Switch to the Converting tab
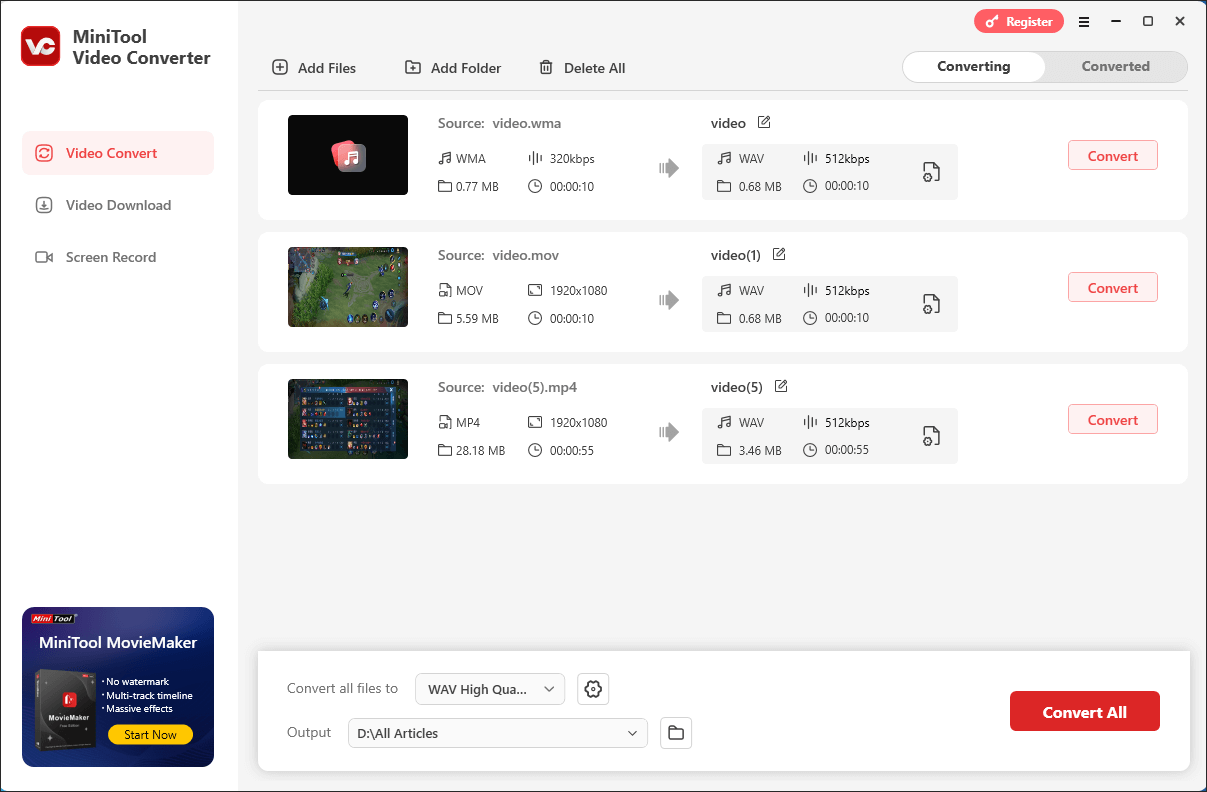Screen dimensions: 1207x792 [x=974, y=67]
